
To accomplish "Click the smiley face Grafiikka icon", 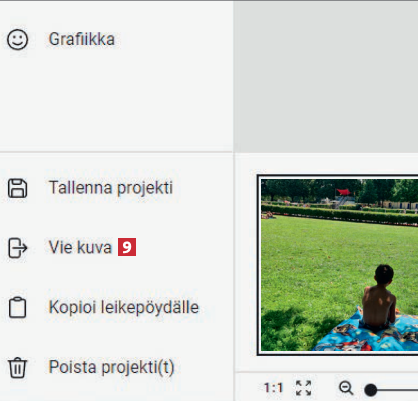I will click(x=17, y=39).
